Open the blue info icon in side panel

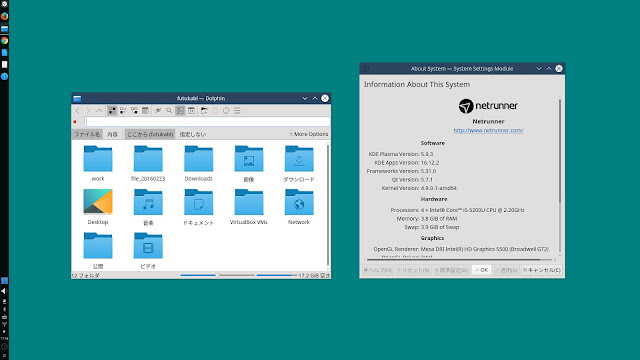pos(4,76)
